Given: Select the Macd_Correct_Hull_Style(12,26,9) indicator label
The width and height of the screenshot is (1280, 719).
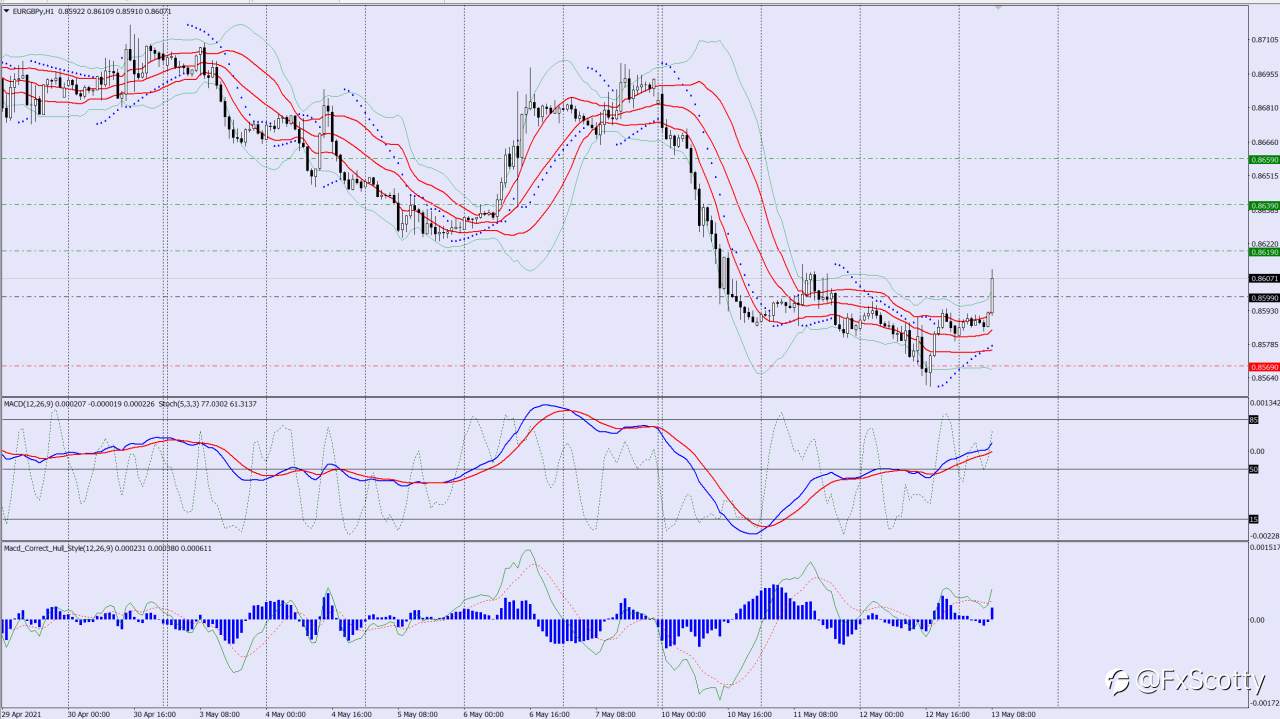Looking at the screenshot, I should [59, 548].
